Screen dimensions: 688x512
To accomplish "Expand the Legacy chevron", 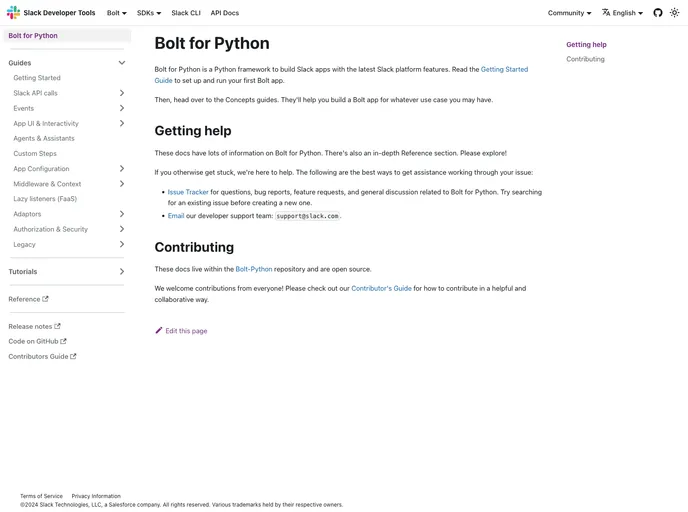I will click(x=122, y=244).
